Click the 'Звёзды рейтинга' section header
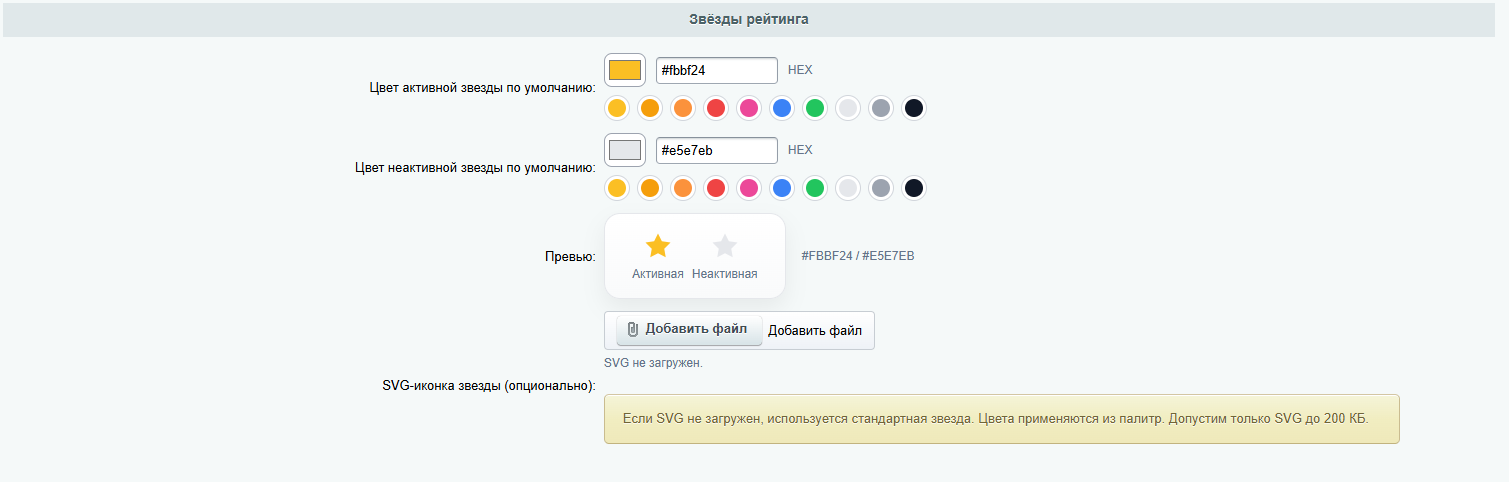Screen dimensions: 1509x482 point(749,19)
